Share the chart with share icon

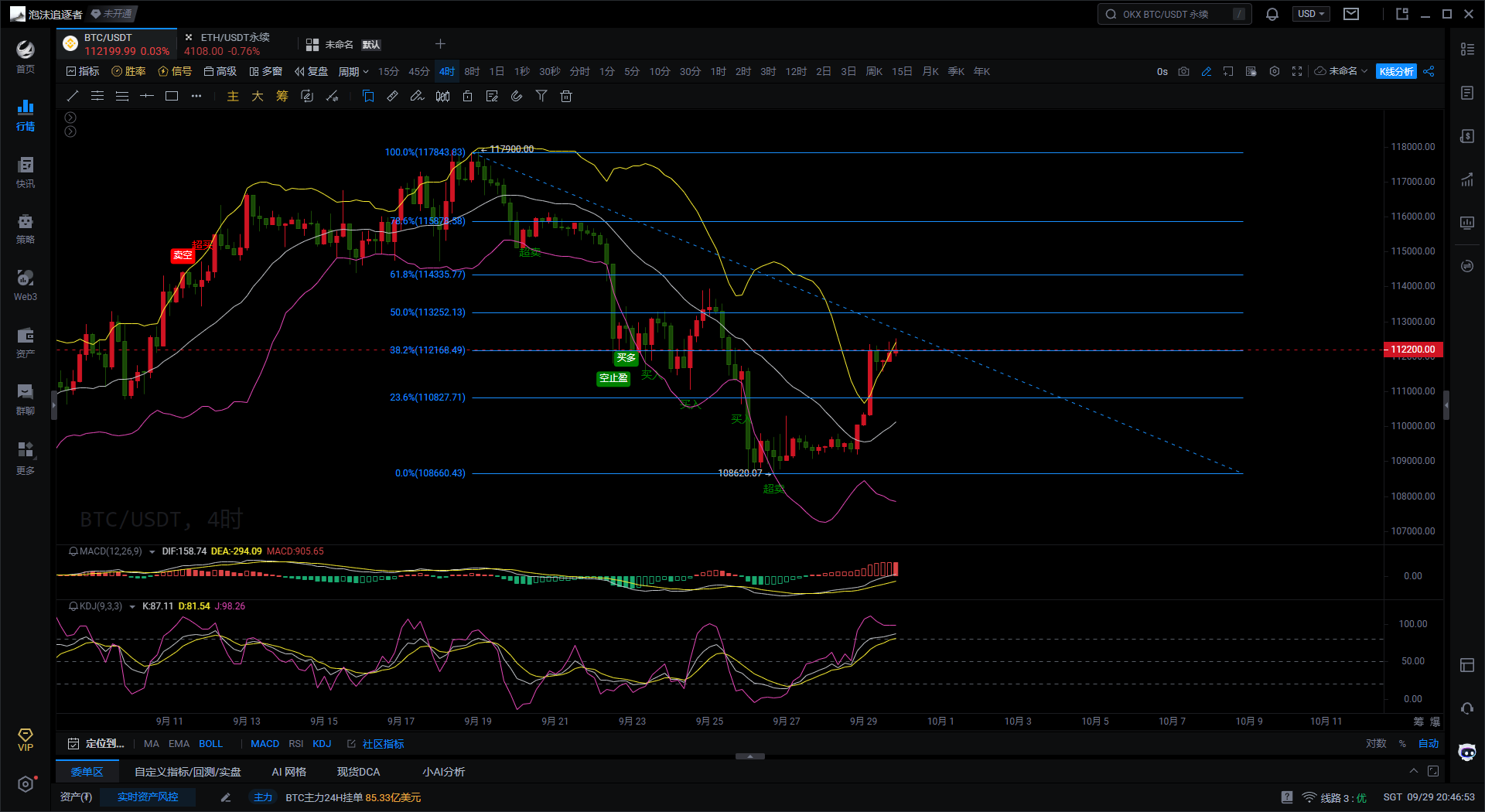coord(1429,71)
